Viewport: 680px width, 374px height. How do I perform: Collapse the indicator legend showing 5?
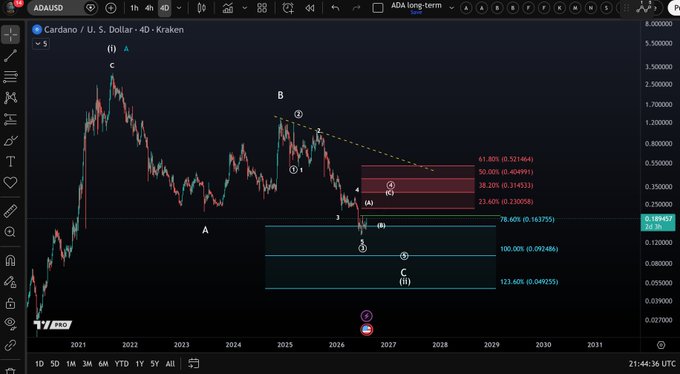pos(41,44)
